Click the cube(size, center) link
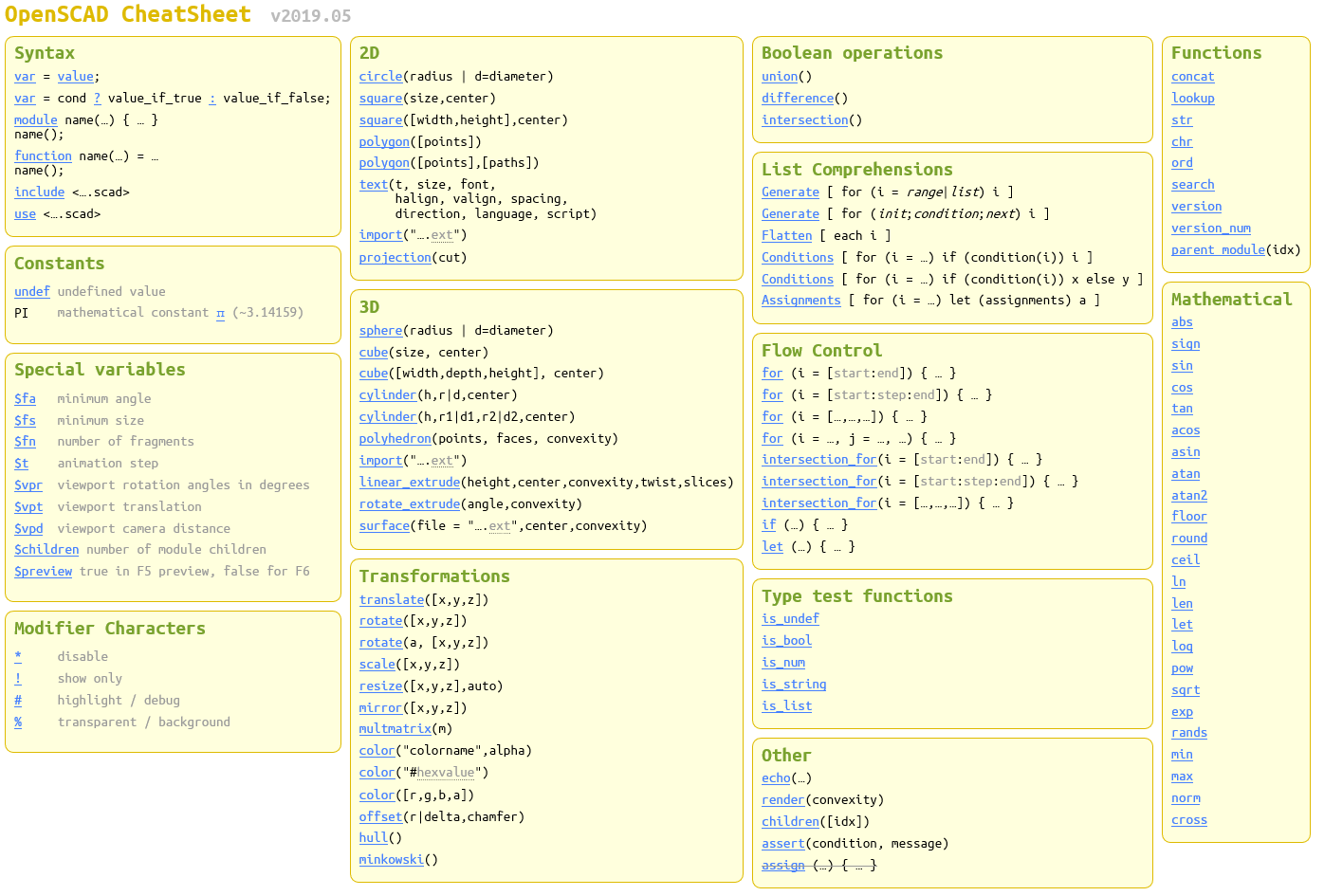The width and height of the screenshot is (1324, 896). (x=374, y=353)
